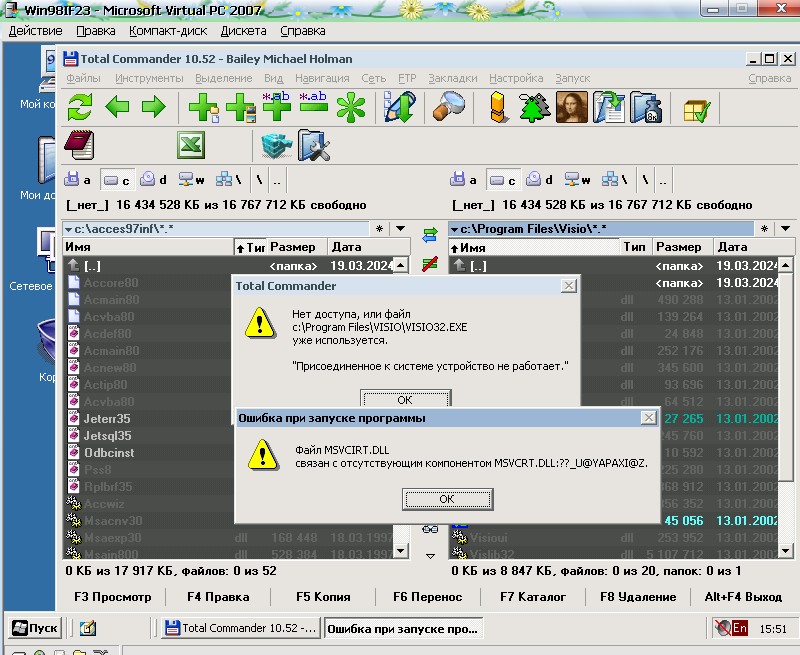Open the Настройка menu
800x655 pixels.
point(516,79)
